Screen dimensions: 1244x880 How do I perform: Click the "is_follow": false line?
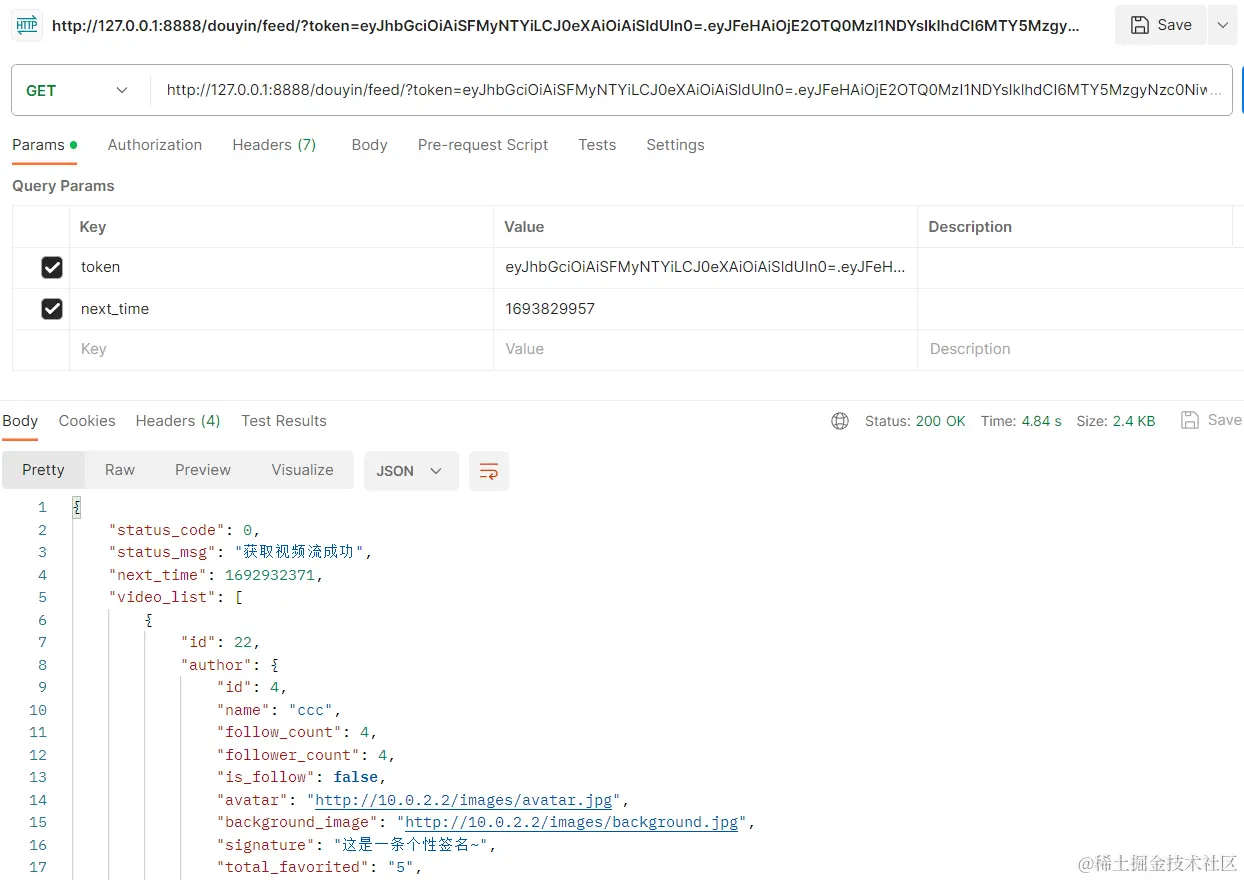pyautogui.click(x=301, y=777)
